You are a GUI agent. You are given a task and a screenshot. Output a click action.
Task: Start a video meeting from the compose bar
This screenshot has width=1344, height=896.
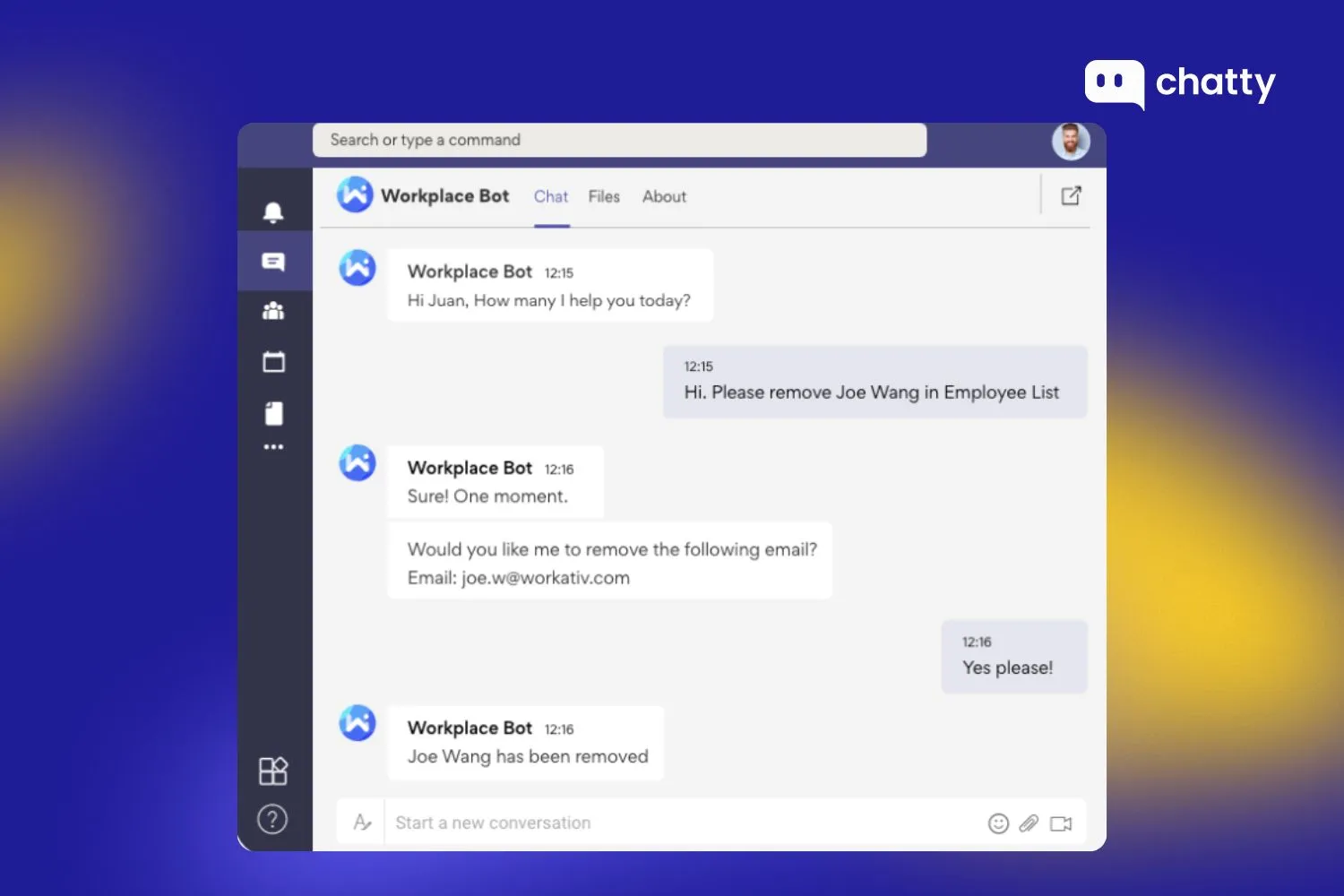(1061, 823)
